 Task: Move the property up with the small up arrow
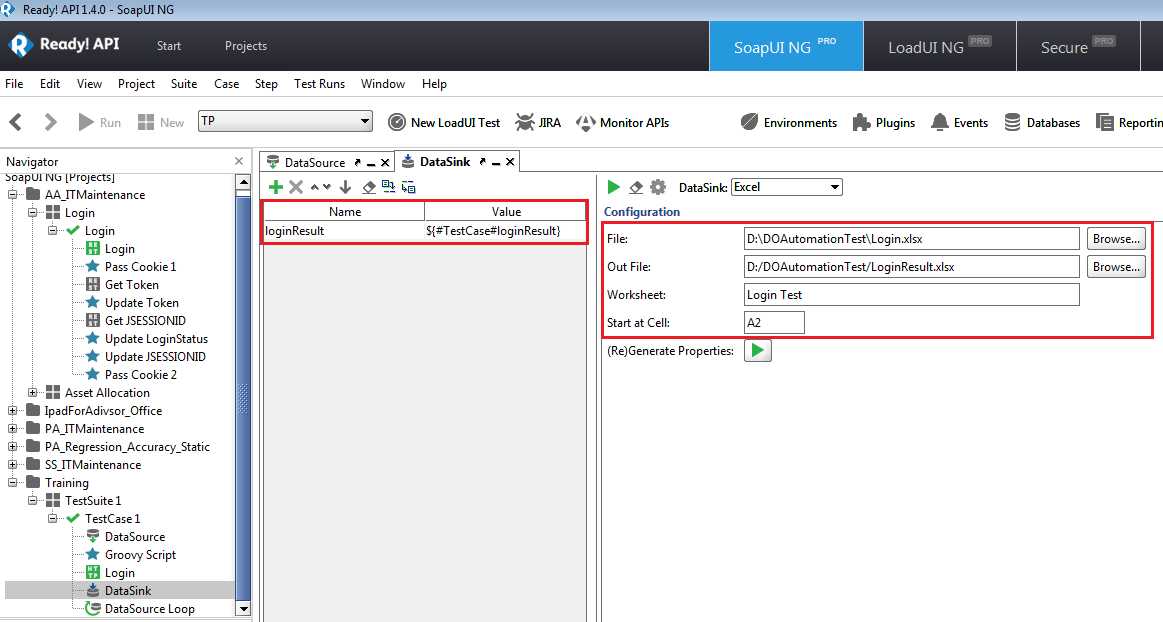314,187
